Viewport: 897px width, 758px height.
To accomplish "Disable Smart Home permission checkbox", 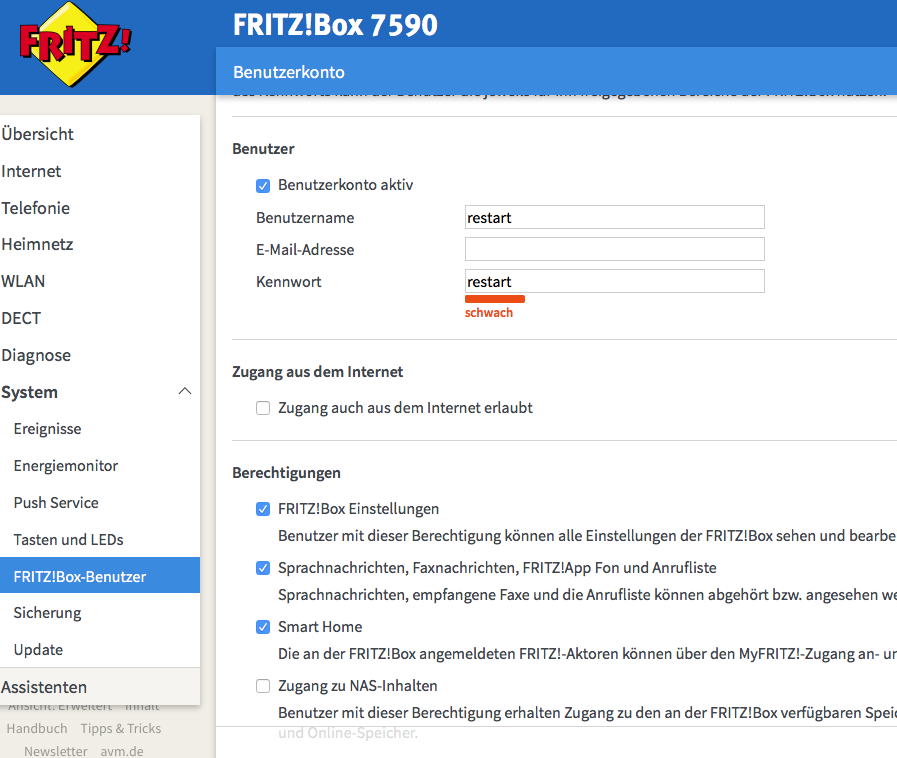I will [x=263, y=627].
